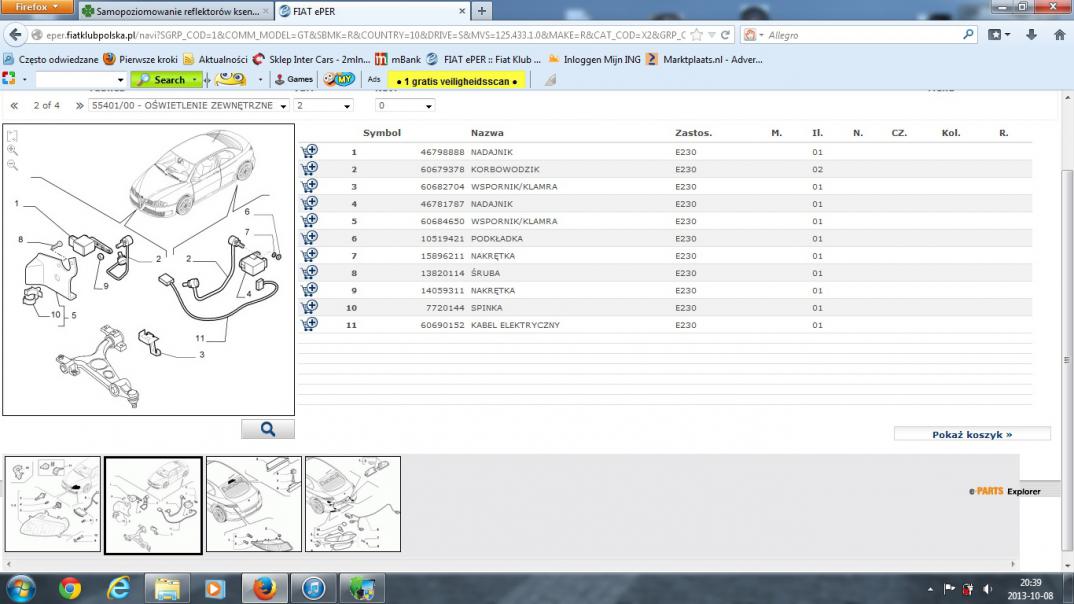Open Często odwiedzane bookmark

[51, 60]
